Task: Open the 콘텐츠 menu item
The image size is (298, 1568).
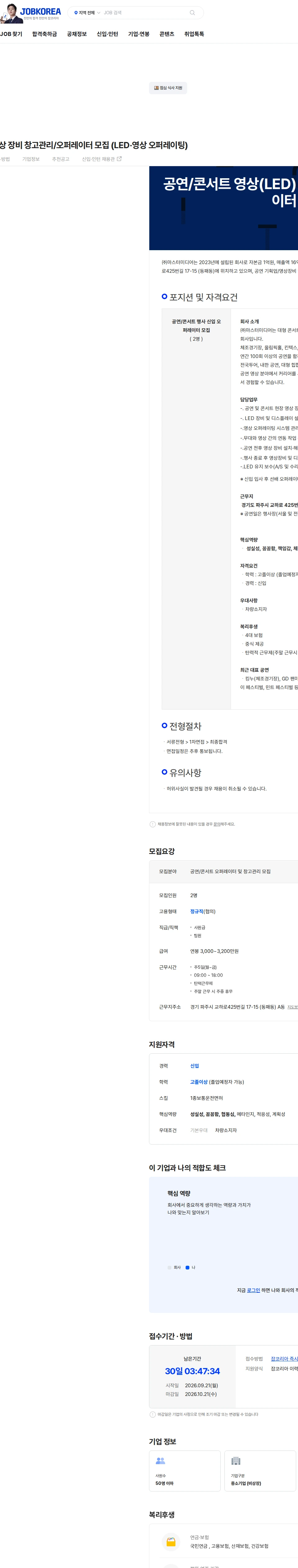Action: coord(166,34)
